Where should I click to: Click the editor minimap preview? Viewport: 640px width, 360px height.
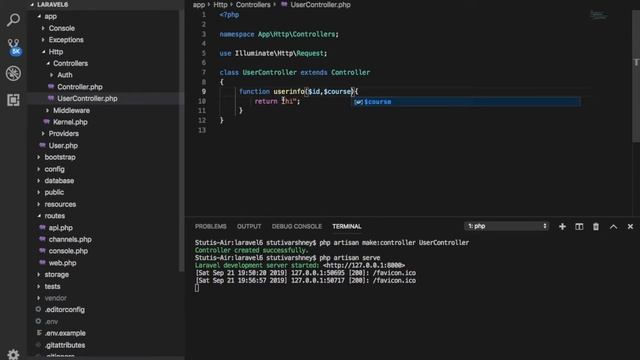598,15
